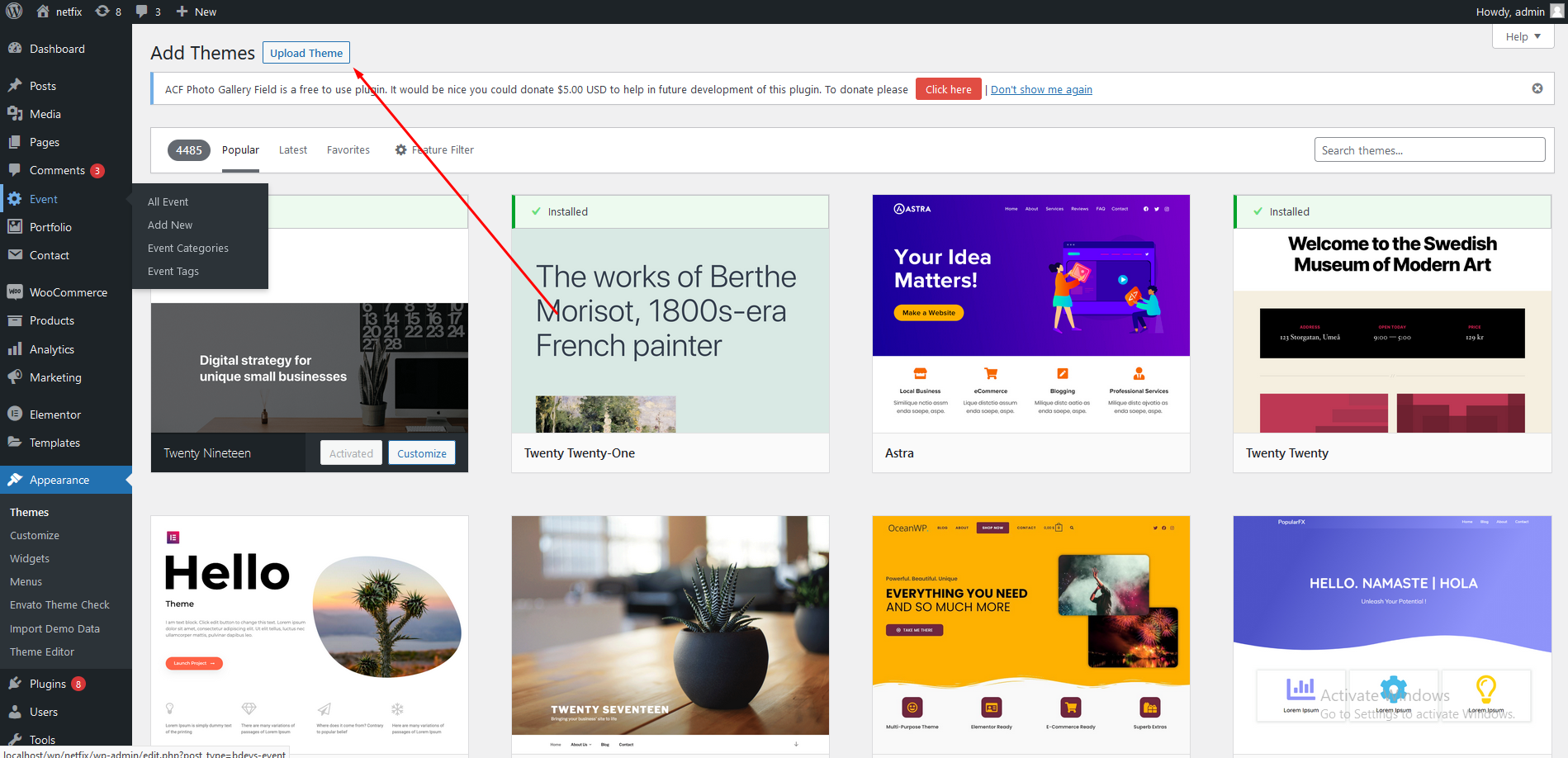Click the Appearance brush icon

coord(15,480)
